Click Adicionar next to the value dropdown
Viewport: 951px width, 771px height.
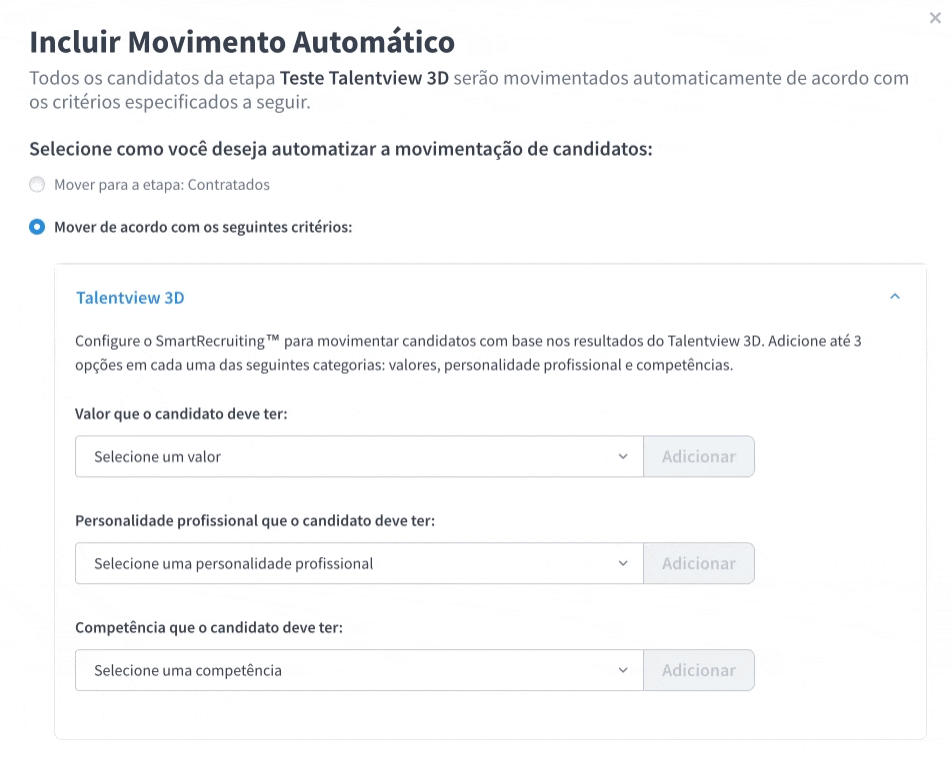click(699, 456)
